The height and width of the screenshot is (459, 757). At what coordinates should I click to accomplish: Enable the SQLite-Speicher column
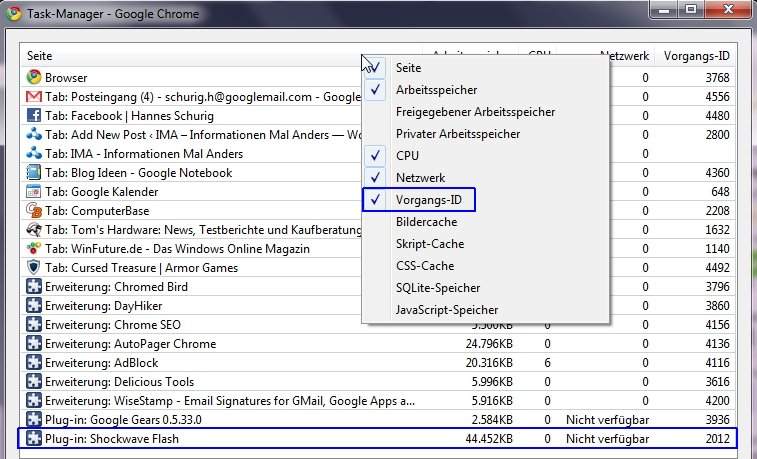coord(485,288)
